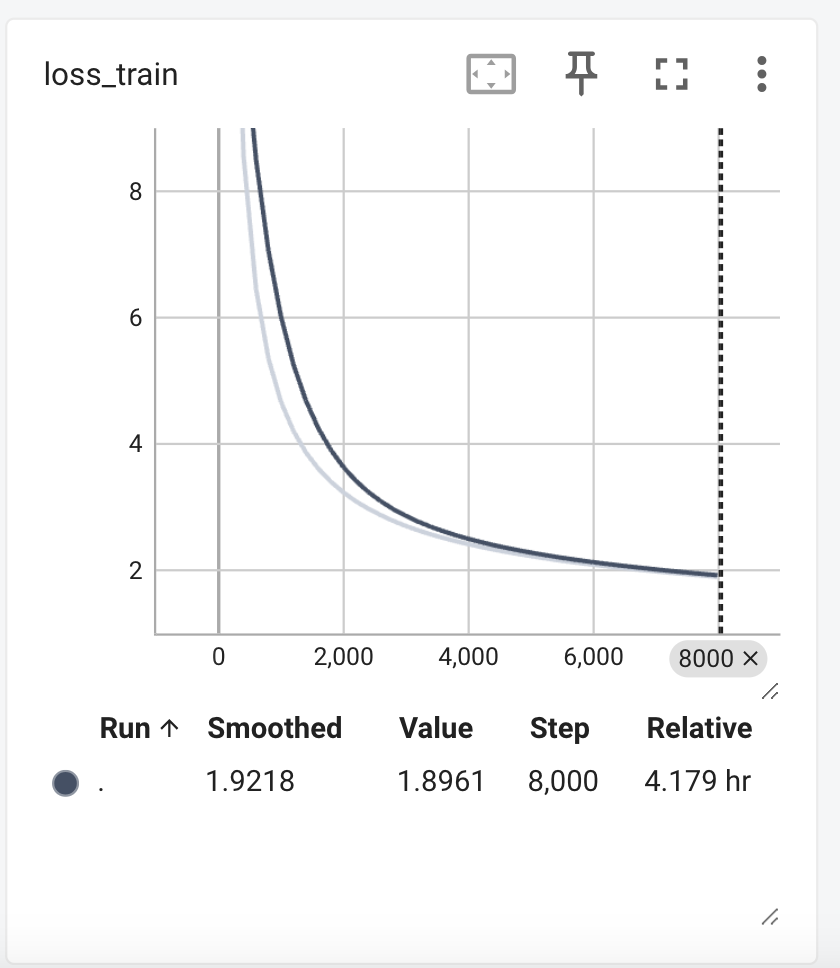Click the Value column header
Viewport: 840px width, 968px height.
click(436, 728)
